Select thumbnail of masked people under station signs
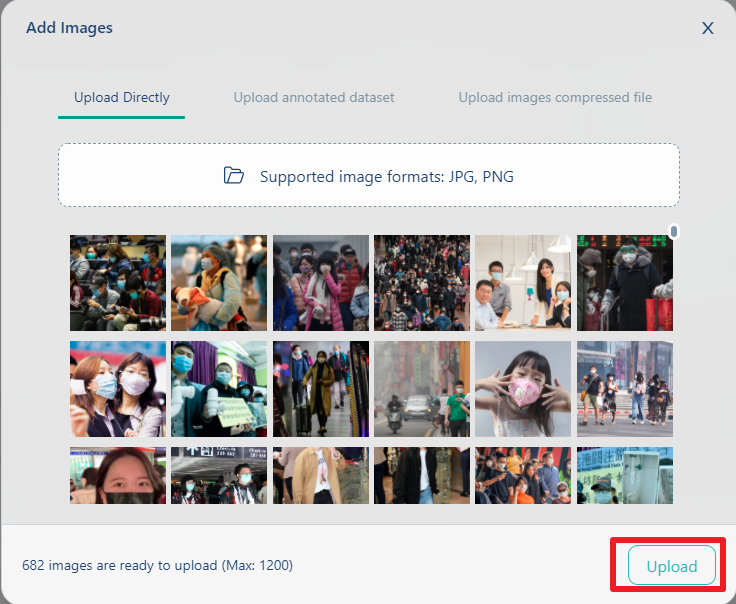This screenshot has height=604, width=736. tap(219, 475)
